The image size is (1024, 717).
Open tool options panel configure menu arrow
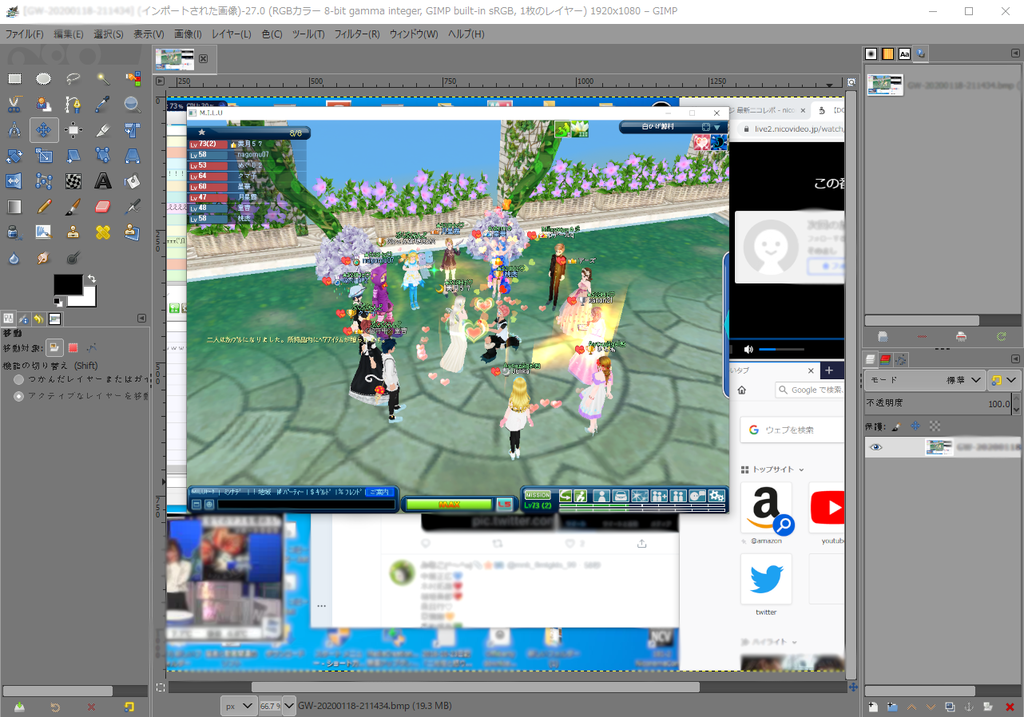point(142,319)
